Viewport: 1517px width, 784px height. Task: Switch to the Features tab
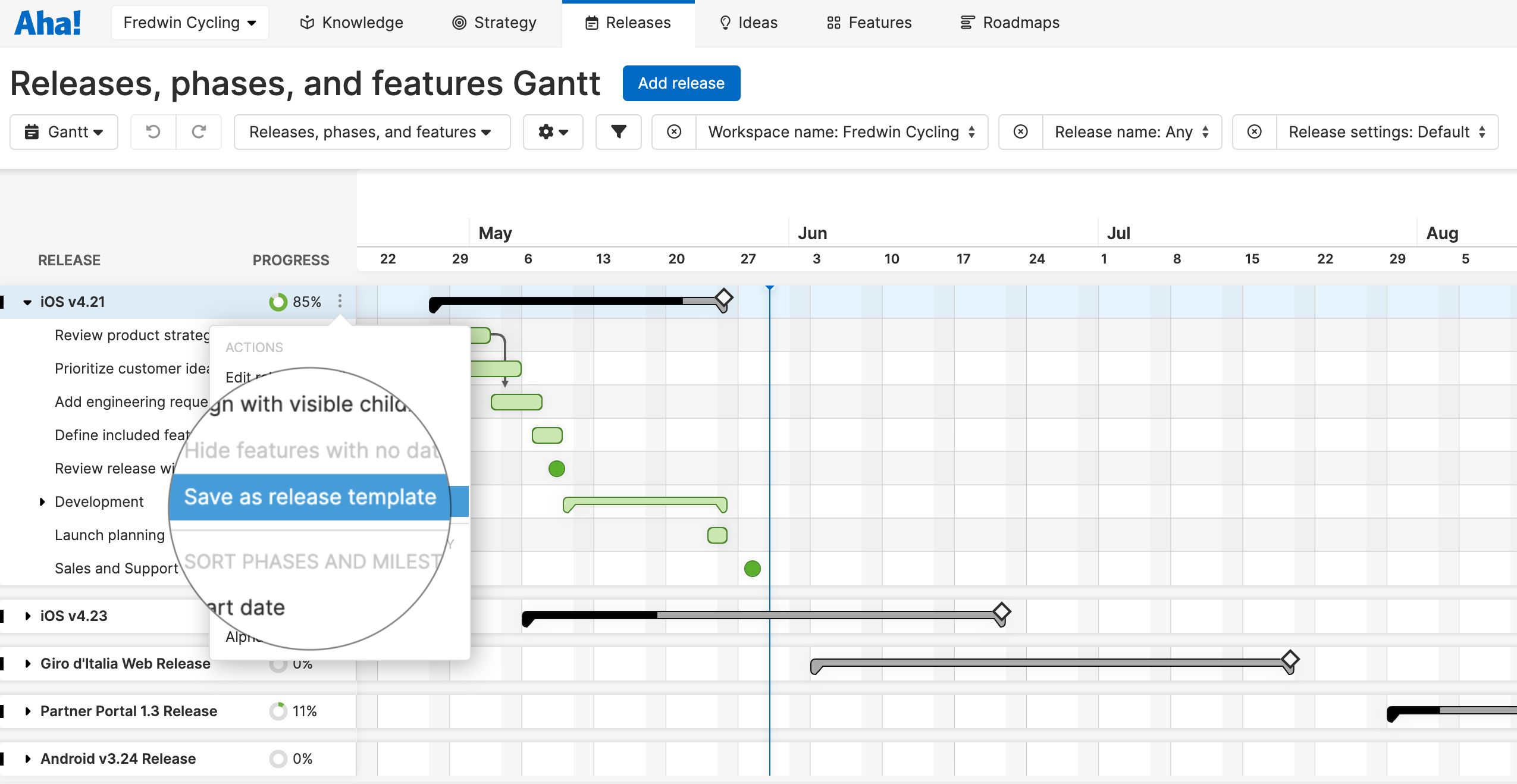869,23
